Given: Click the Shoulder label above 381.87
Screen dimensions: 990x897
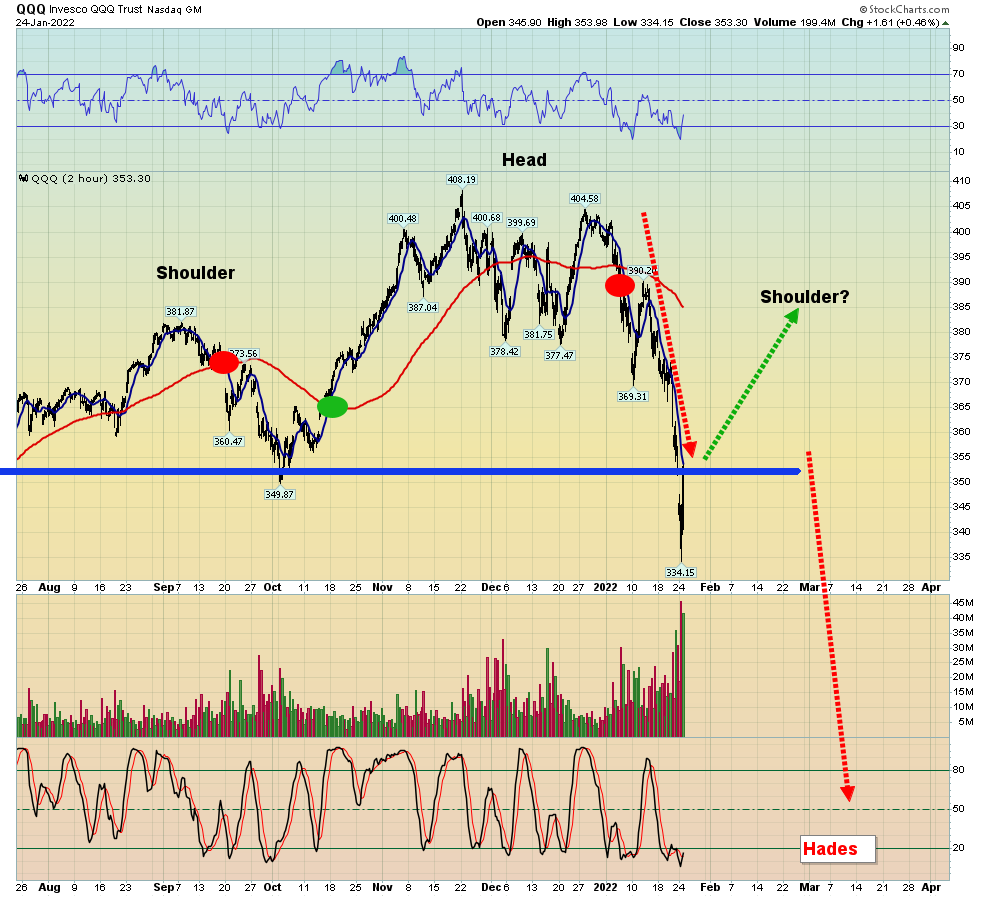Looking at the screenshot, I should [195, 273].
